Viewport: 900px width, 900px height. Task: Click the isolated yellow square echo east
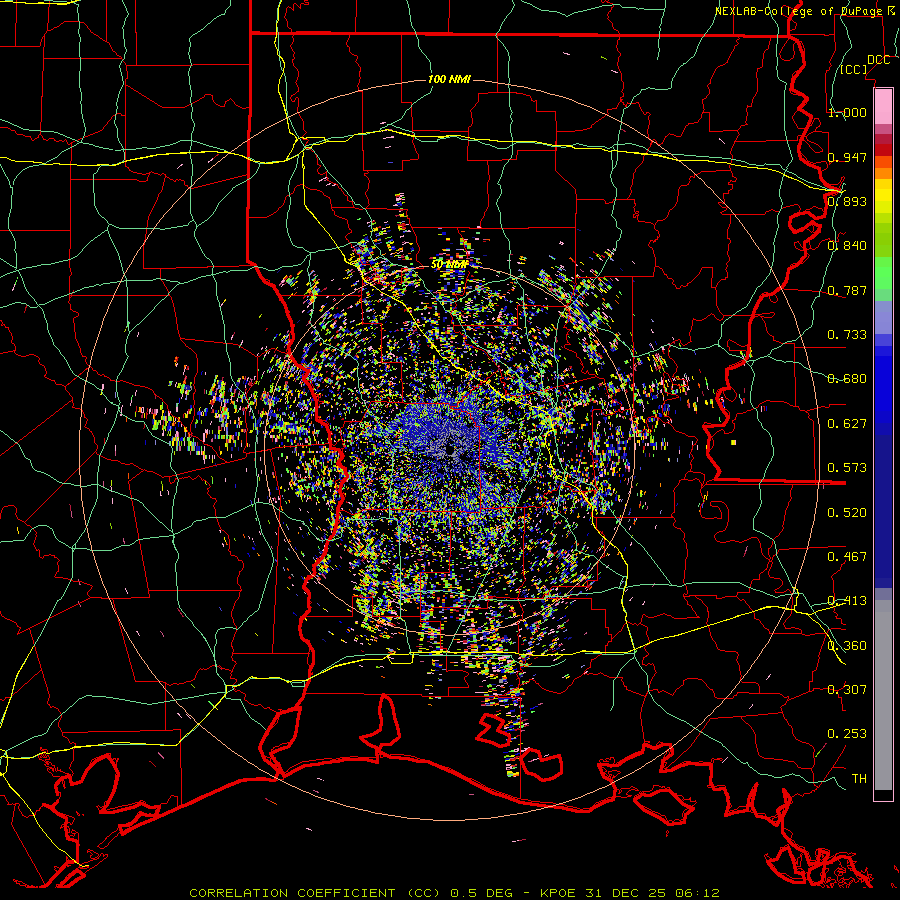pyautogui.click(x=734, y=443)
